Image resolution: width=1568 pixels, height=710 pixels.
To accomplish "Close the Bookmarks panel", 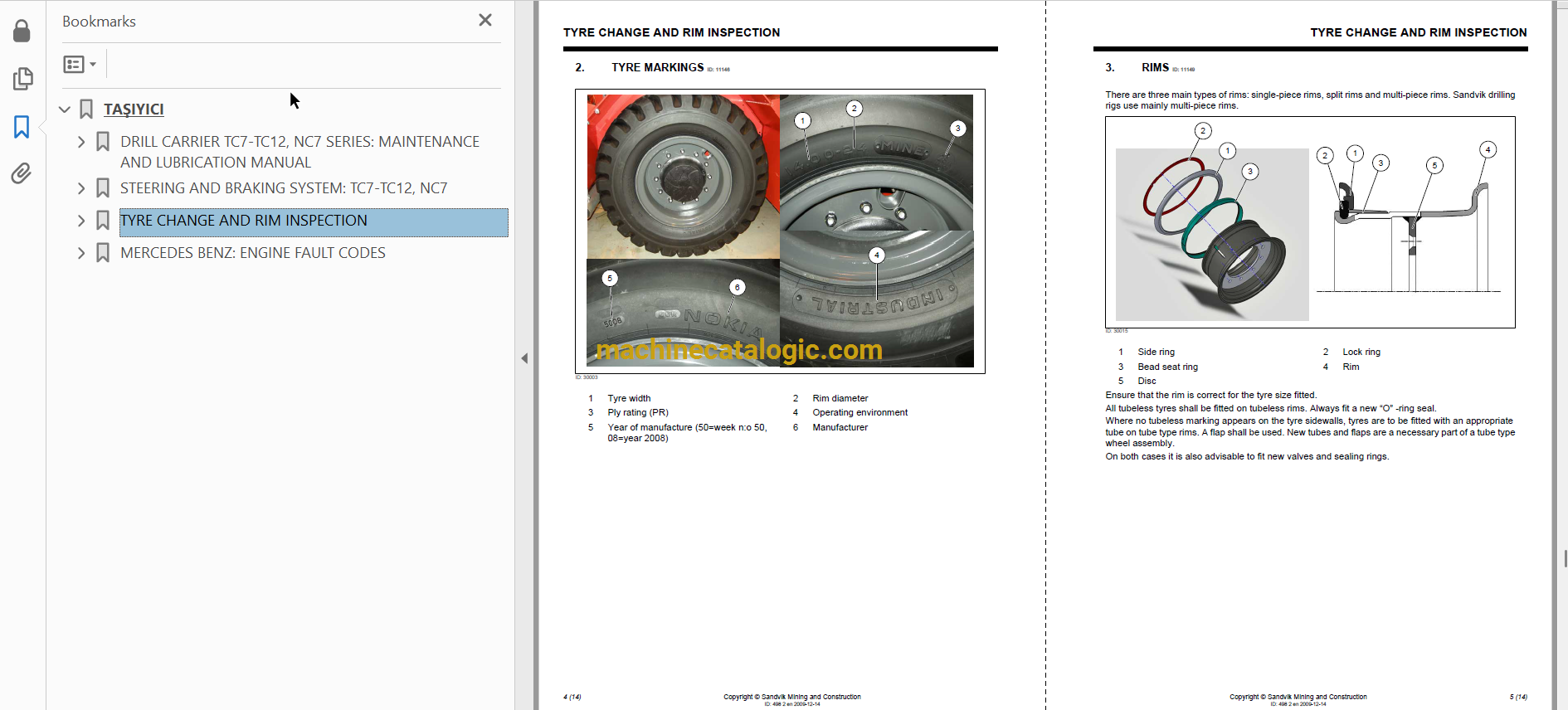I will (485, 20).
